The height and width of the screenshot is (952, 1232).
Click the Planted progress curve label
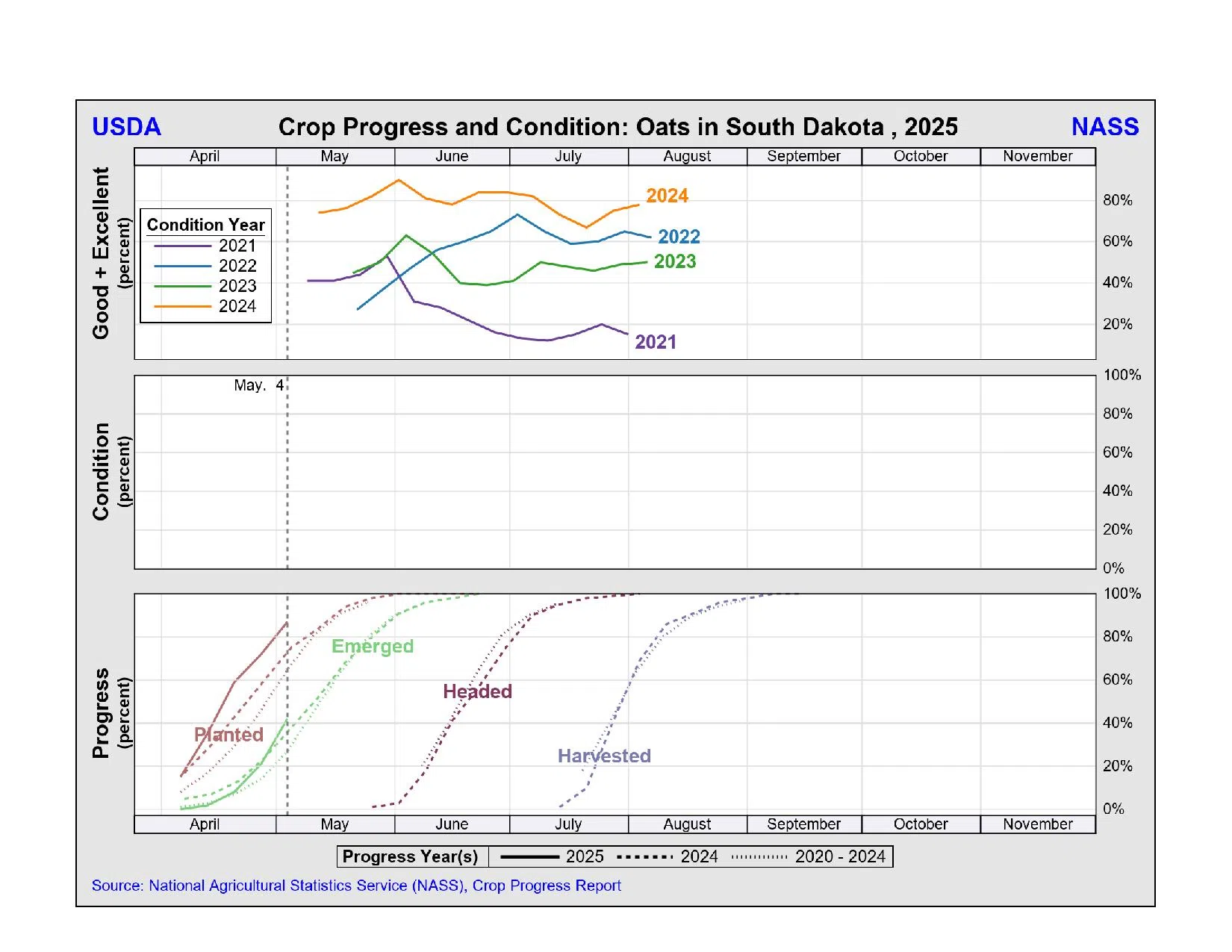point(228,735)
